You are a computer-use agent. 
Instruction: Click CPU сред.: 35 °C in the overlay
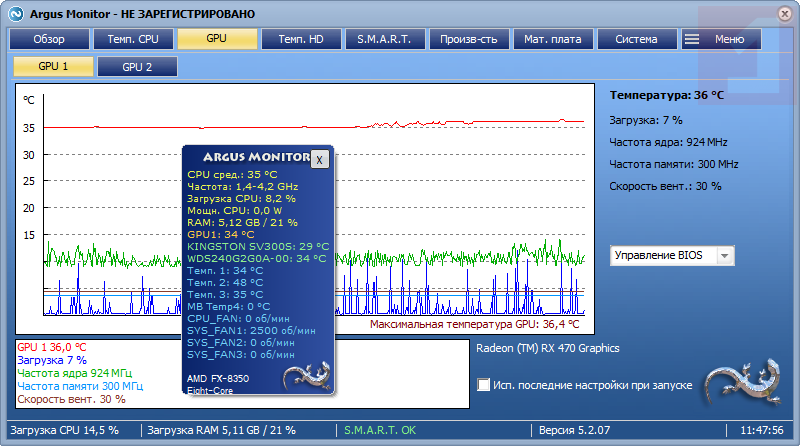pos(232,175)
